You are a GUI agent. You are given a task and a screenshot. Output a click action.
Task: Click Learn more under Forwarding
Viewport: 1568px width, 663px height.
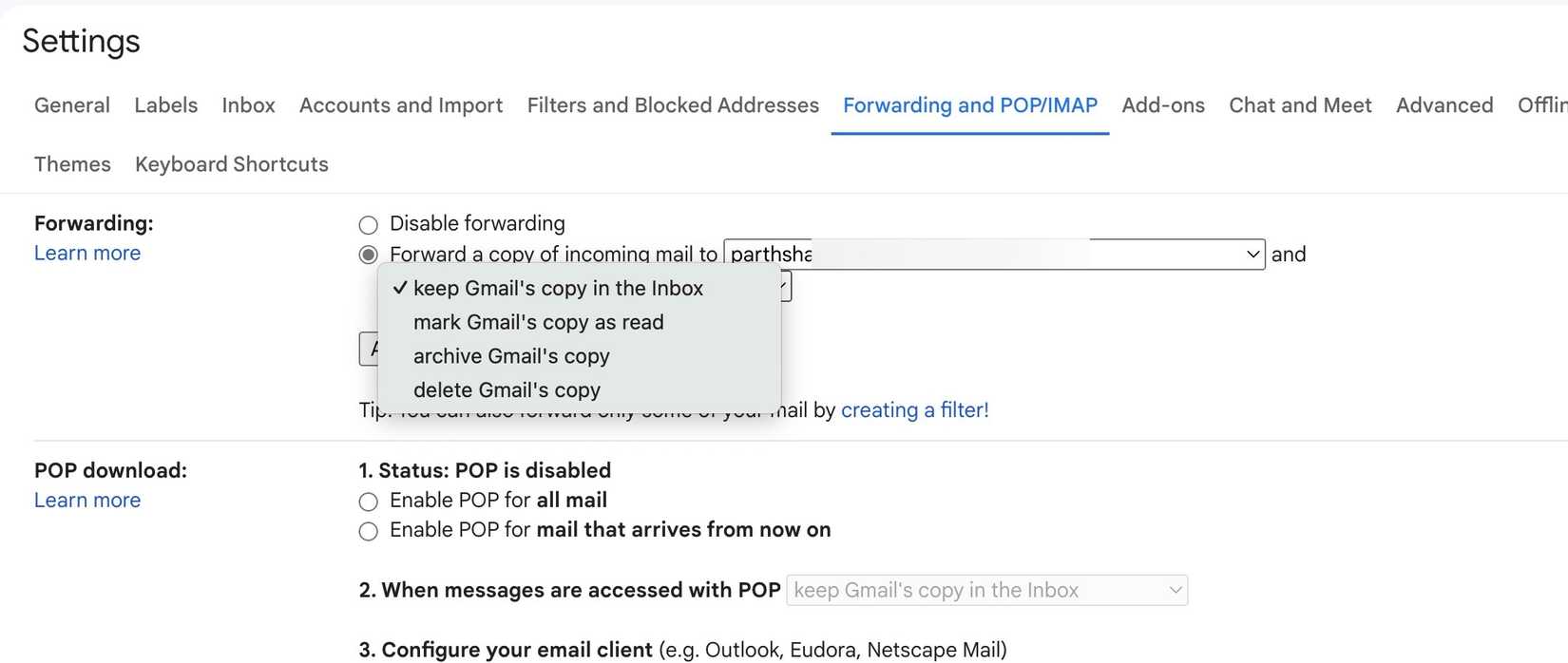pyautogui.click(x=87, y=254)
